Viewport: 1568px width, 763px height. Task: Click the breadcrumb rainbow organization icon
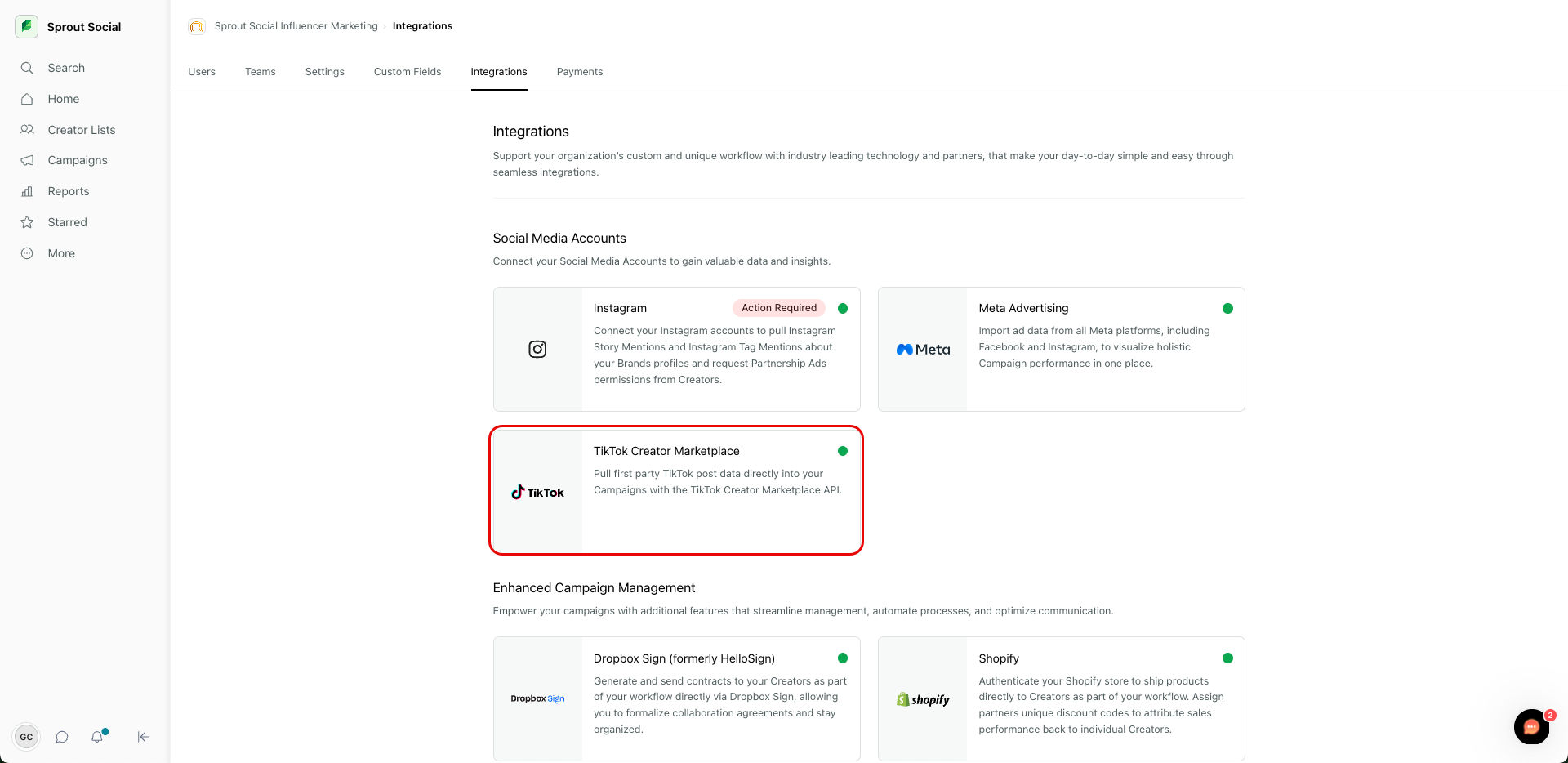[197, 26]
